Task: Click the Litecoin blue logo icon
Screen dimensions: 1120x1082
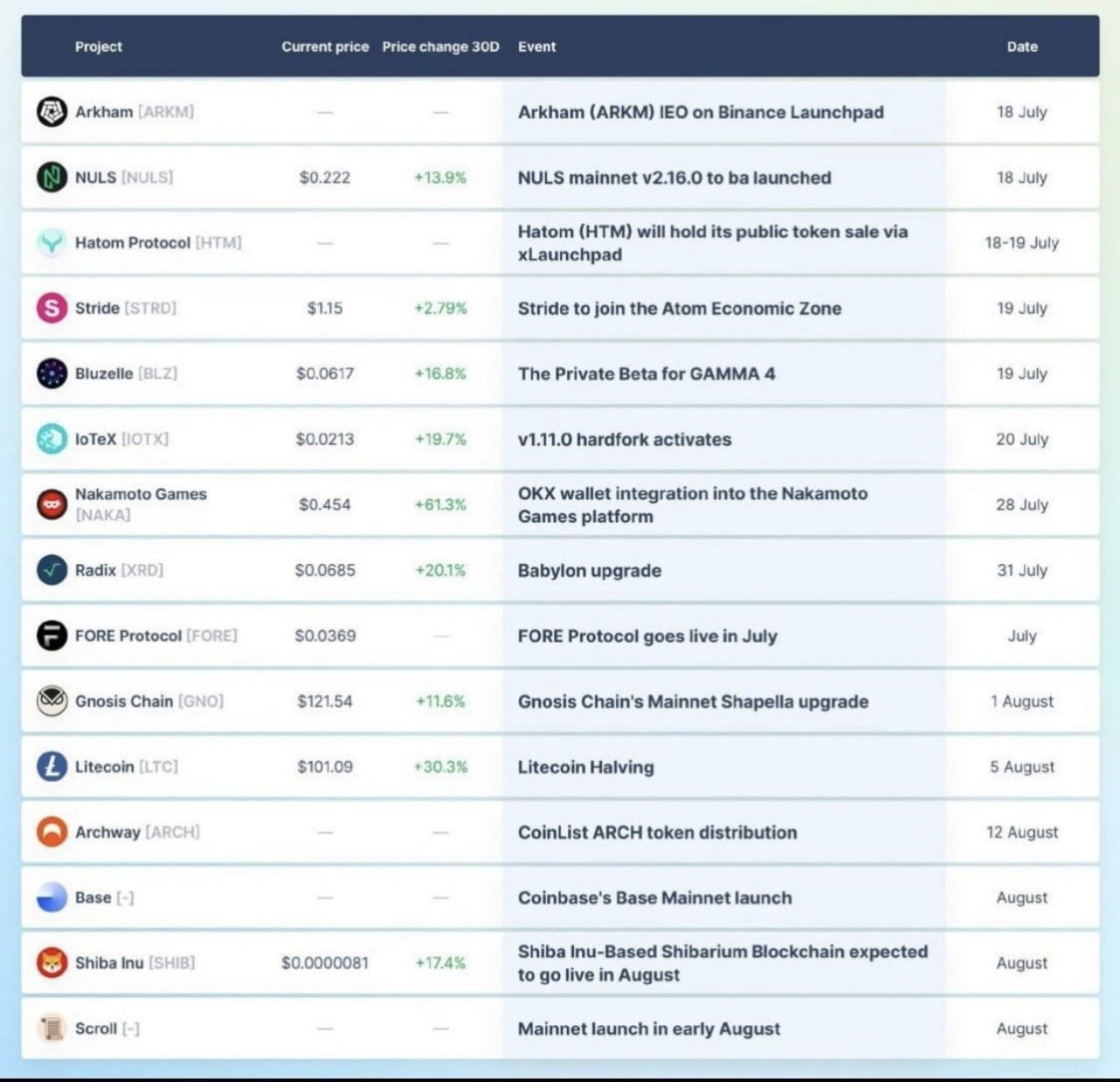Action: 52,767
